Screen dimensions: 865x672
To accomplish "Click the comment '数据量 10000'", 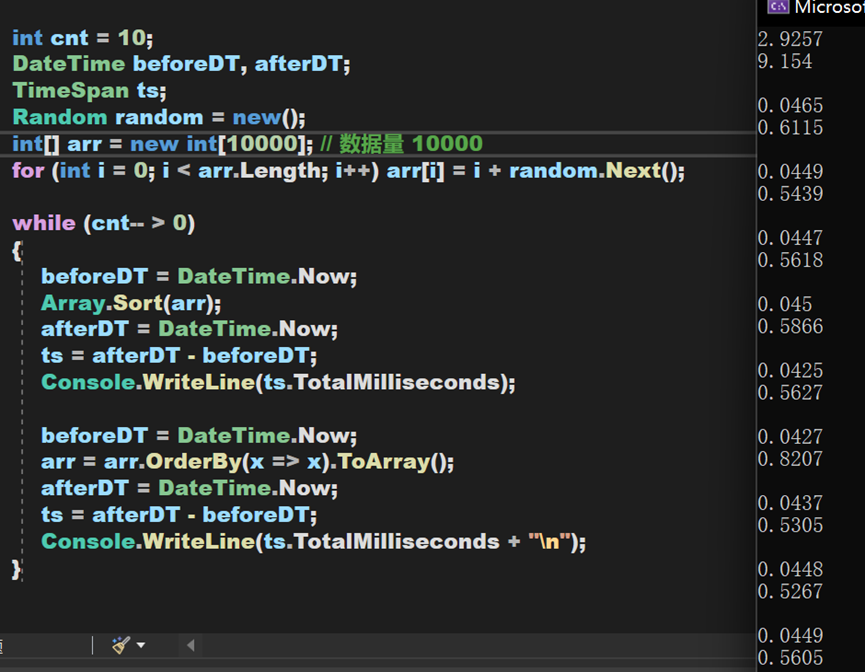I will pos(410,144).
